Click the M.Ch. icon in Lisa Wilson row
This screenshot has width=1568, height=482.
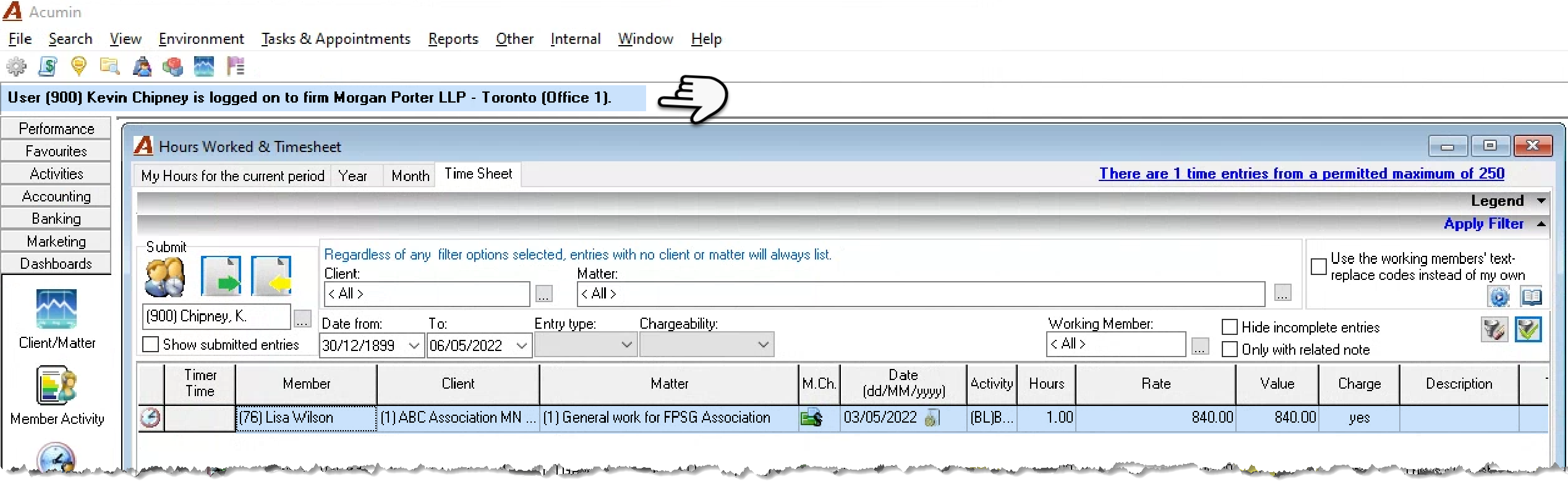(811, 418)
